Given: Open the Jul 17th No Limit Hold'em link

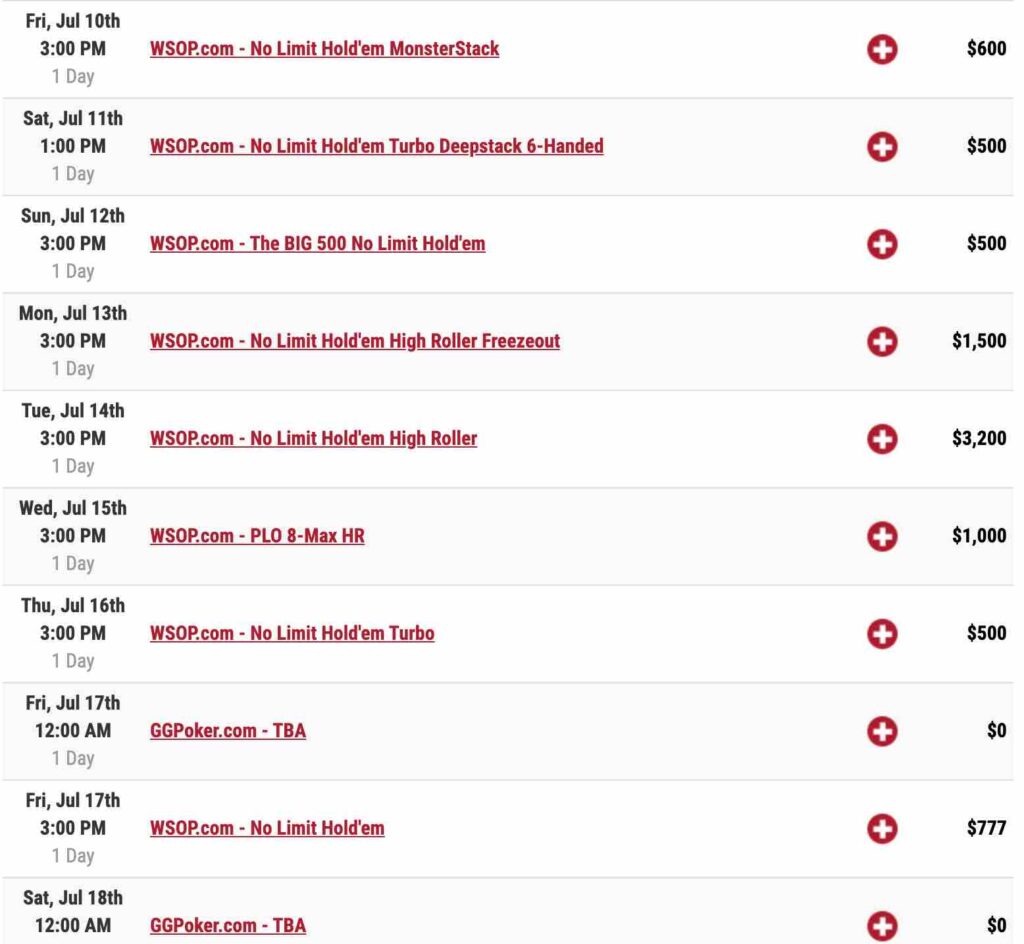Looking at the screenshot, I should [x=267, y=828].
